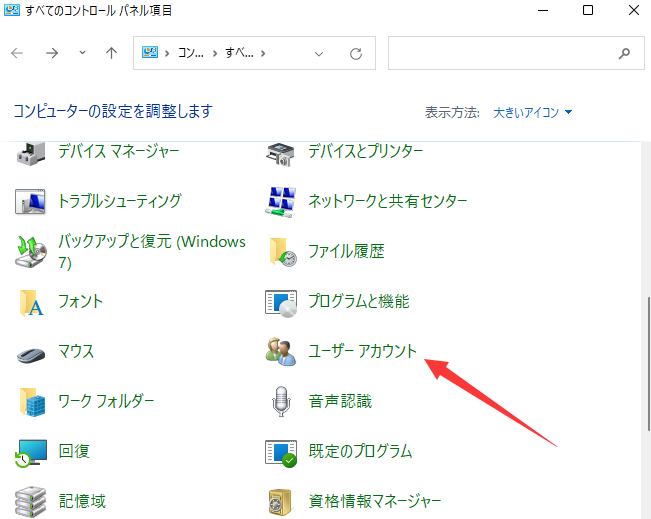Click the フォント folder icon
Image resolution: width=651 pixels, height=519 pixels.
32,303
